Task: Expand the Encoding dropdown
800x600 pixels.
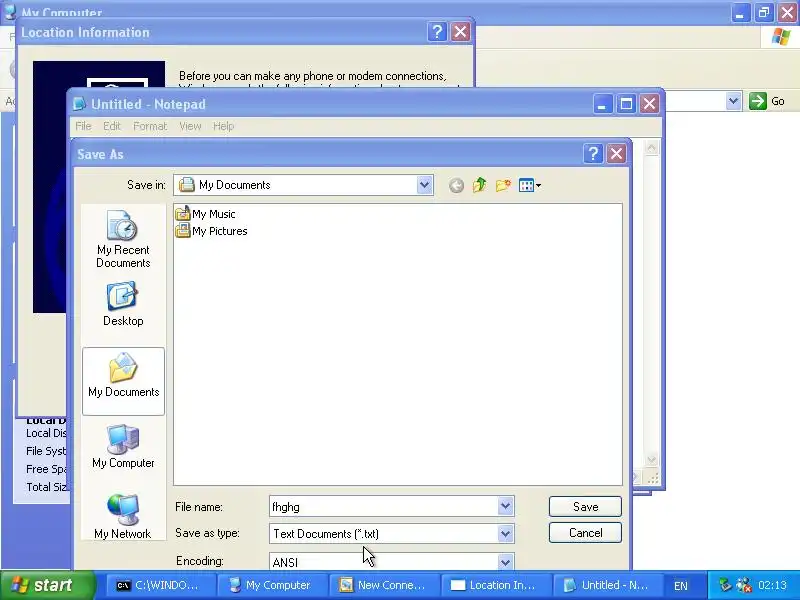Action: coord(505,562)
